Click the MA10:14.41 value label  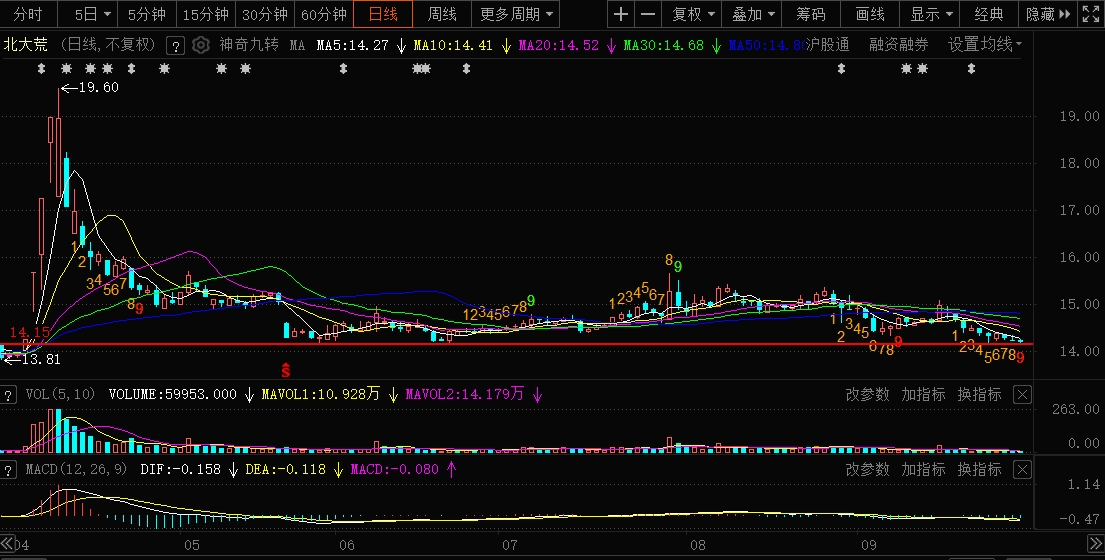453,46
